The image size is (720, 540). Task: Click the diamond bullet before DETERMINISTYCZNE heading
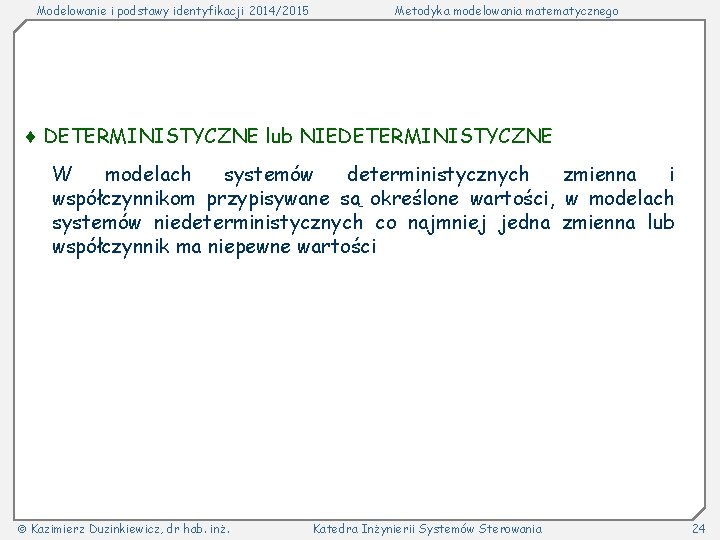[x=31, y=137]
